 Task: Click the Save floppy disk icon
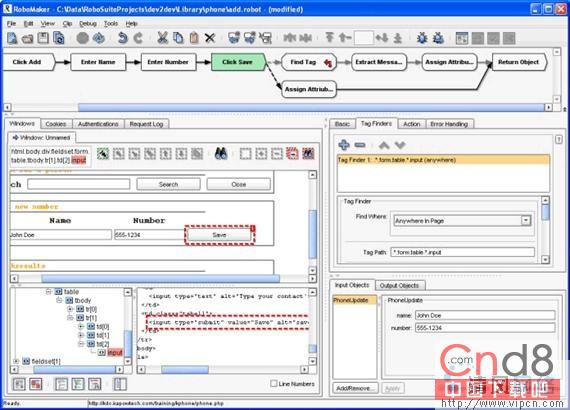[x=43, y=38]
